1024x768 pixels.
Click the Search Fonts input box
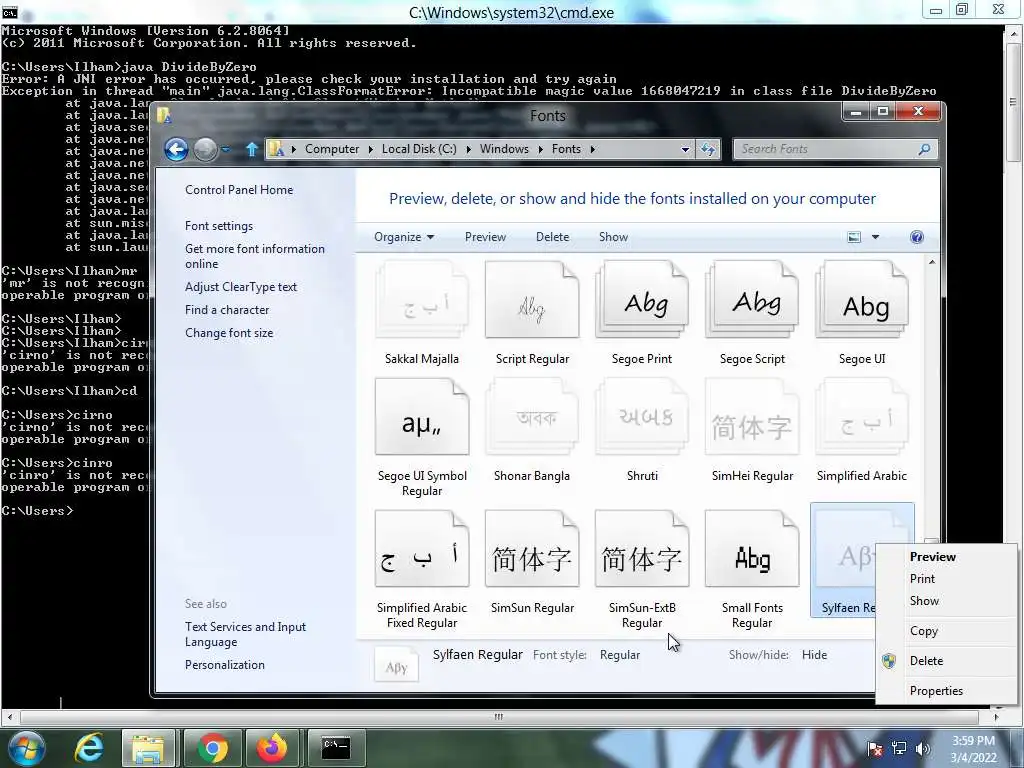coord(826,150)
